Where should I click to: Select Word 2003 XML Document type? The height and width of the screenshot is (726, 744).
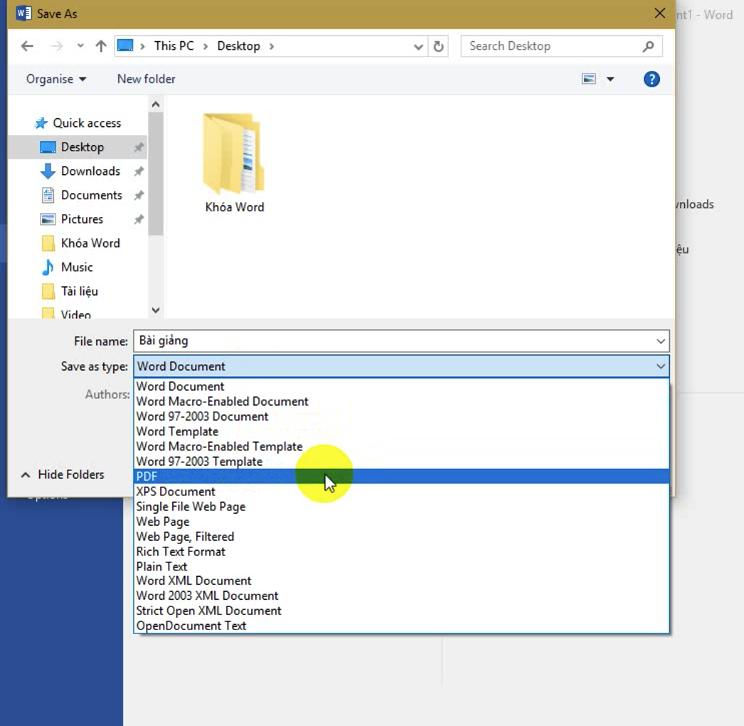[x=401, y=596]
